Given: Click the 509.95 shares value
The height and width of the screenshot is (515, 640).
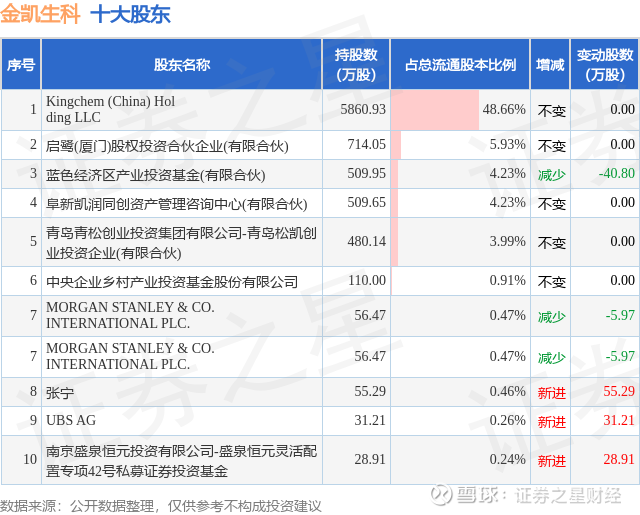Looking at the screenshot, I should coord(367,173).
